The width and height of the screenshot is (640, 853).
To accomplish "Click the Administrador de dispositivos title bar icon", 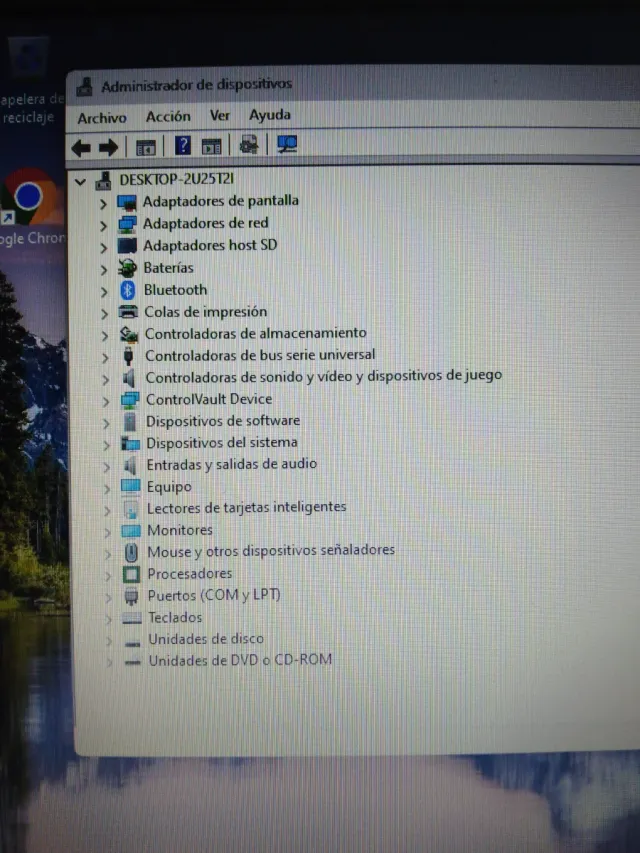I will [x=84, y=86].
